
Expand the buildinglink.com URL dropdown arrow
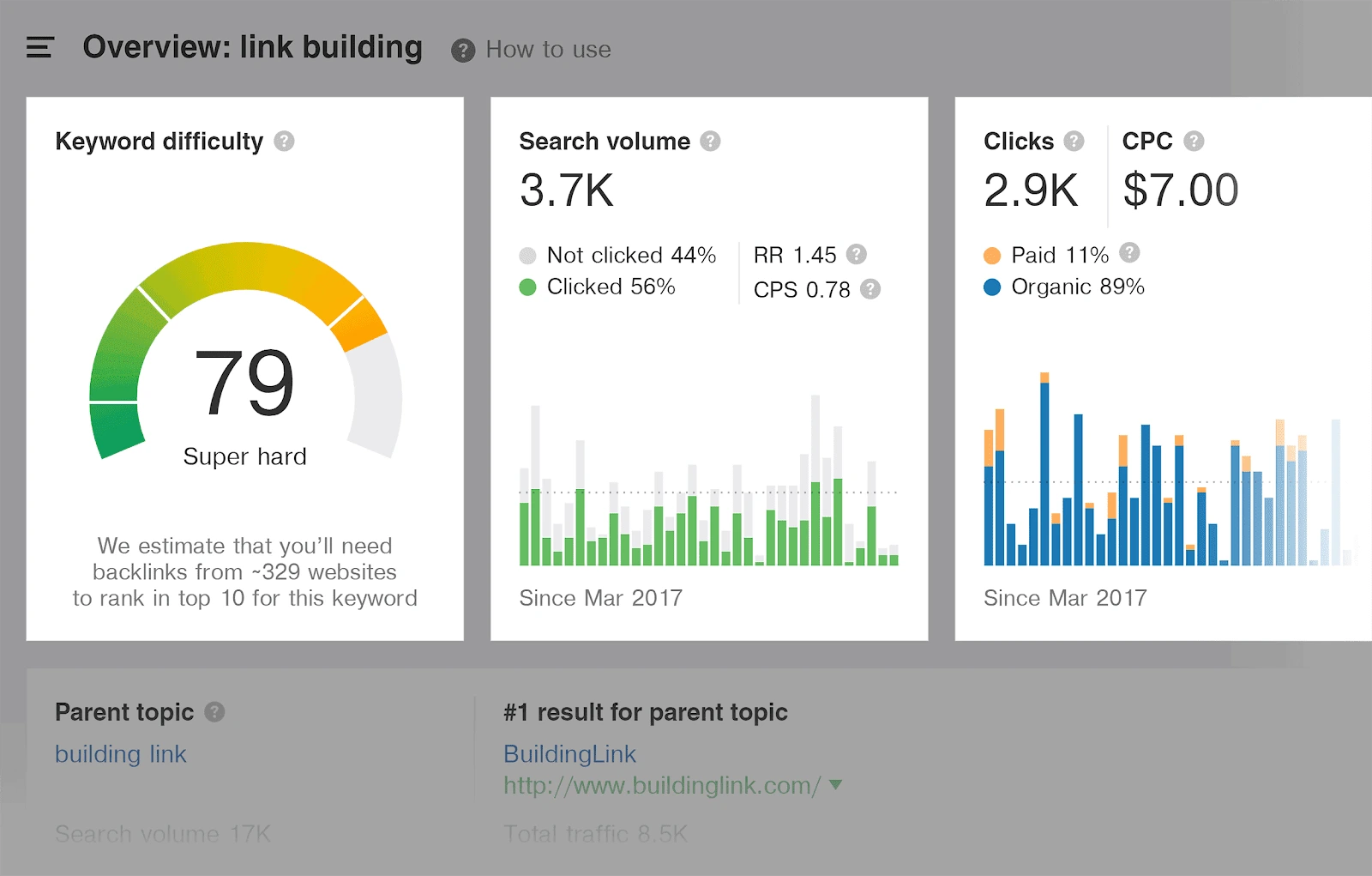tap(836, 785)
